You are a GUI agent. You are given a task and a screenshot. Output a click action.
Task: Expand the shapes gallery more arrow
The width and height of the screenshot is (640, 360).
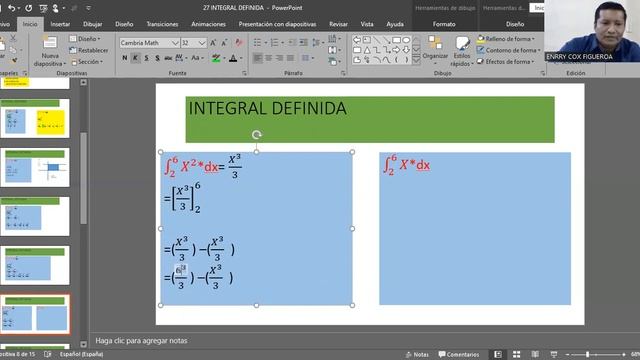tap(416, 60)
